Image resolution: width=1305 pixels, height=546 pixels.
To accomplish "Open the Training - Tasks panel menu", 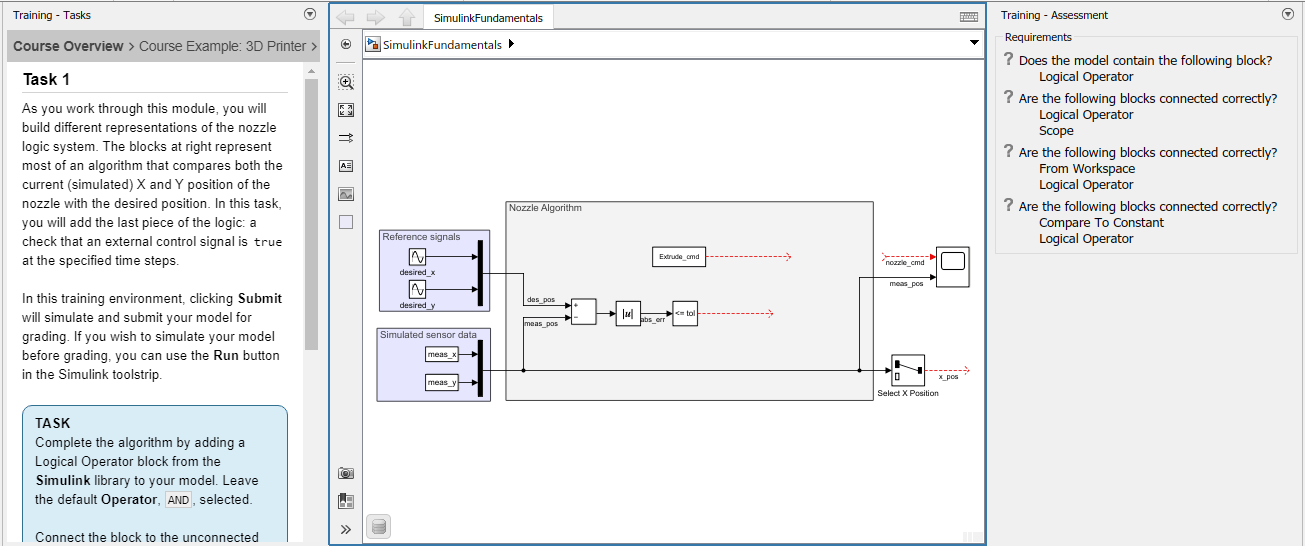I will pyautogui.click(x=309, y=15).
